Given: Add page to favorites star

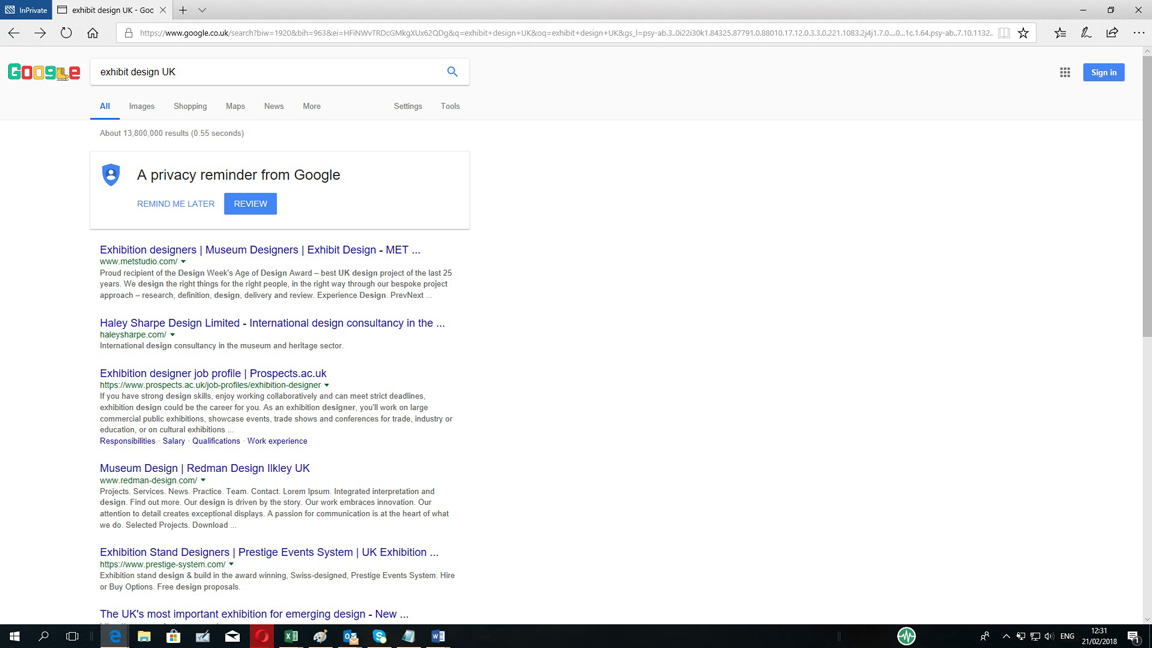Looking at the screenshot, I should click(1023, 33).
